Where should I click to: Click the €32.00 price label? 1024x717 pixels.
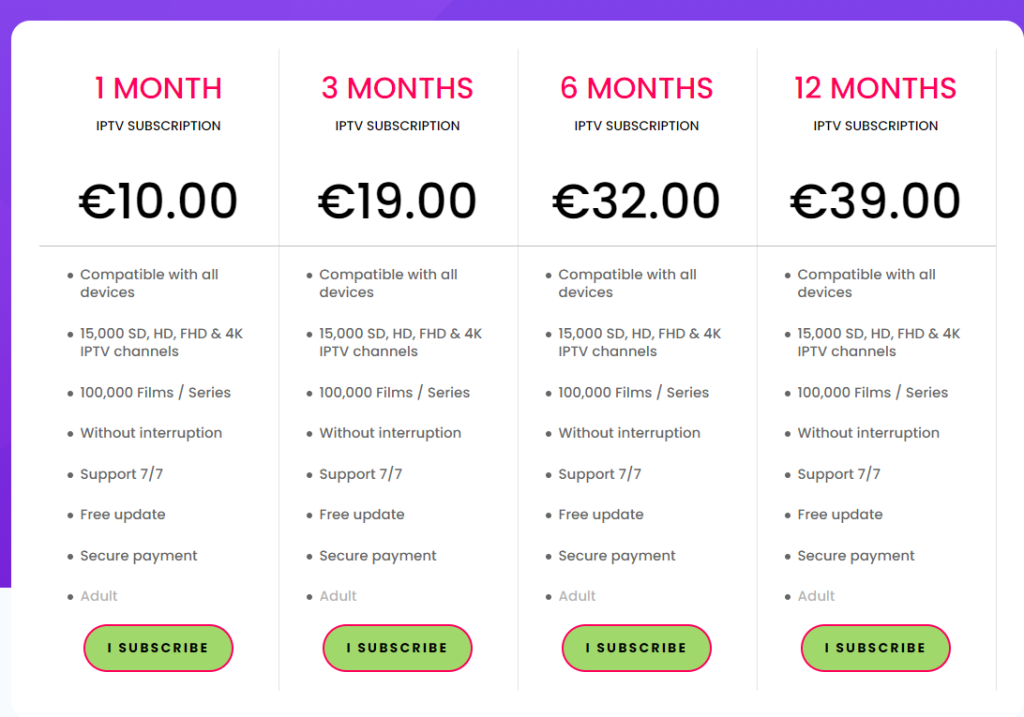[636, 199]
